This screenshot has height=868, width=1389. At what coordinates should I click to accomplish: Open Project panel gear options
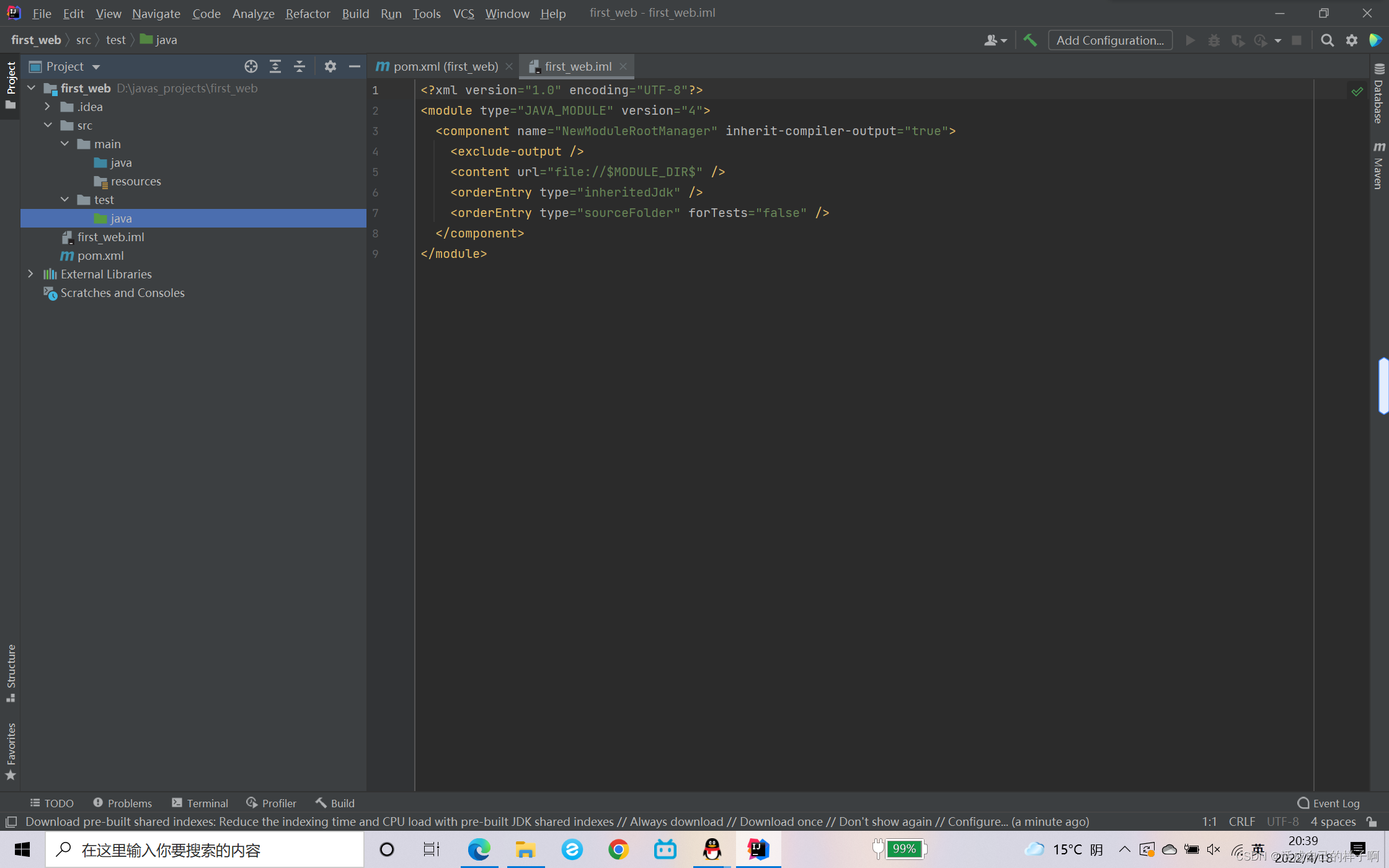point(330,66)
